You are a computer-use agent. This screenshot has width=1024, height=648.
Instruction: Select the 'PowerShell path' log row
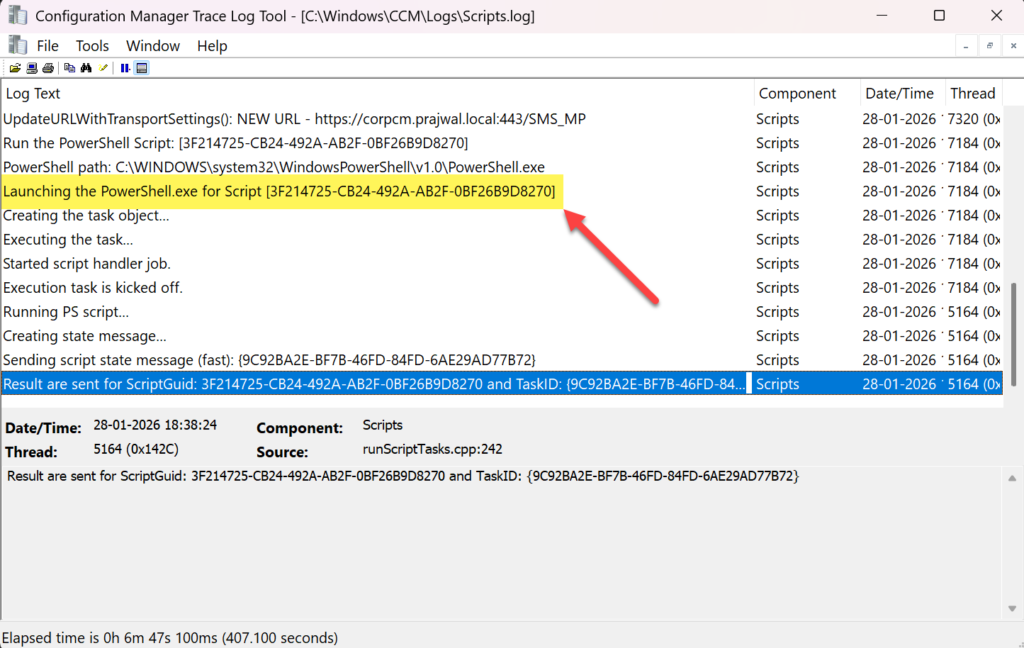[x=502, y=167]
